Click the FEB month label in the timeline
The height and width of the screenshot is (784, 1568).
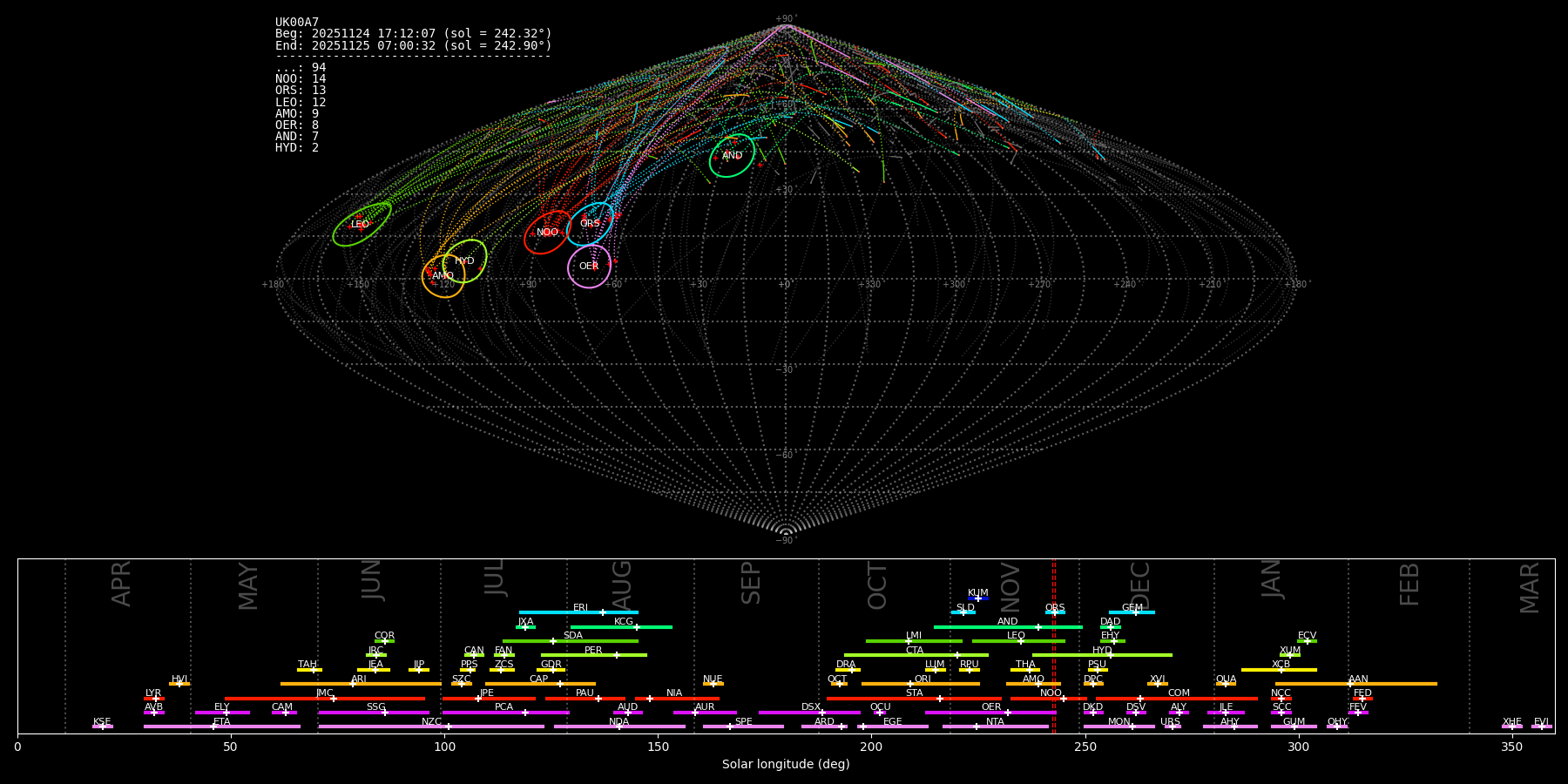point(1409,584)
